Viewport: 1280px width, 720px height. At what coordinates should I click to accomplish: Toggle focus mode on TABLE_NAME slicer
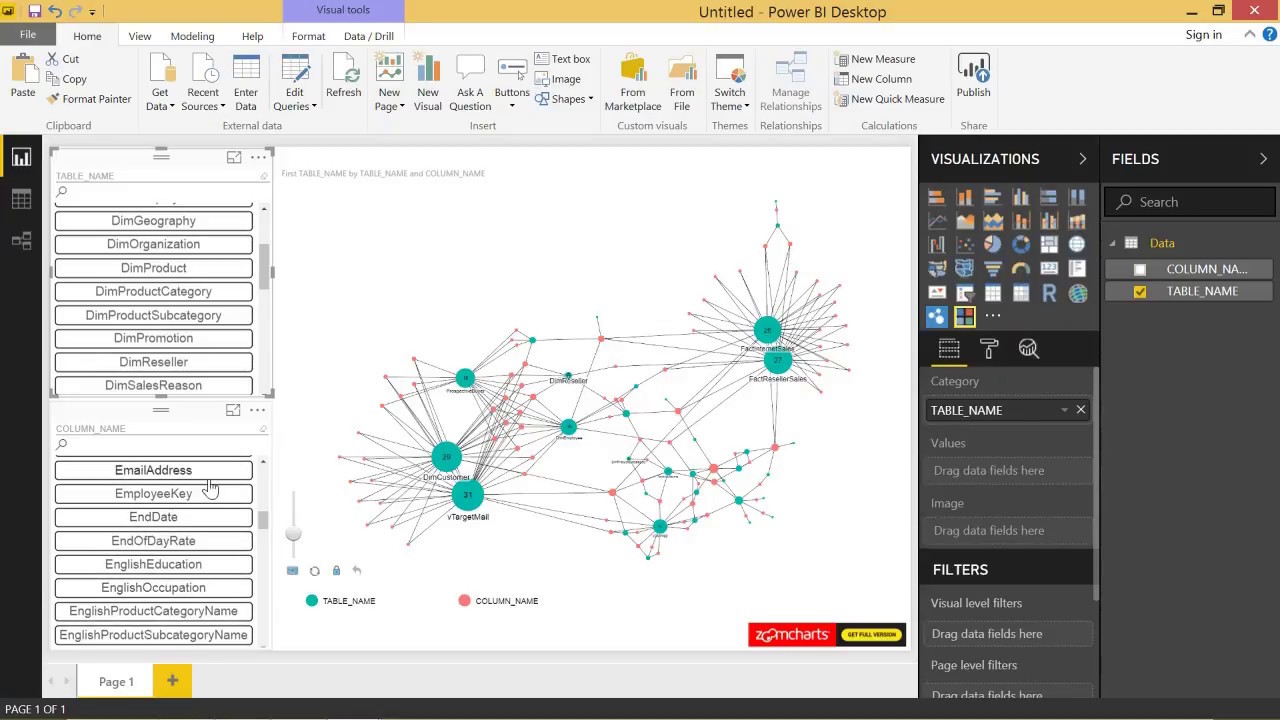pos(234,157)
